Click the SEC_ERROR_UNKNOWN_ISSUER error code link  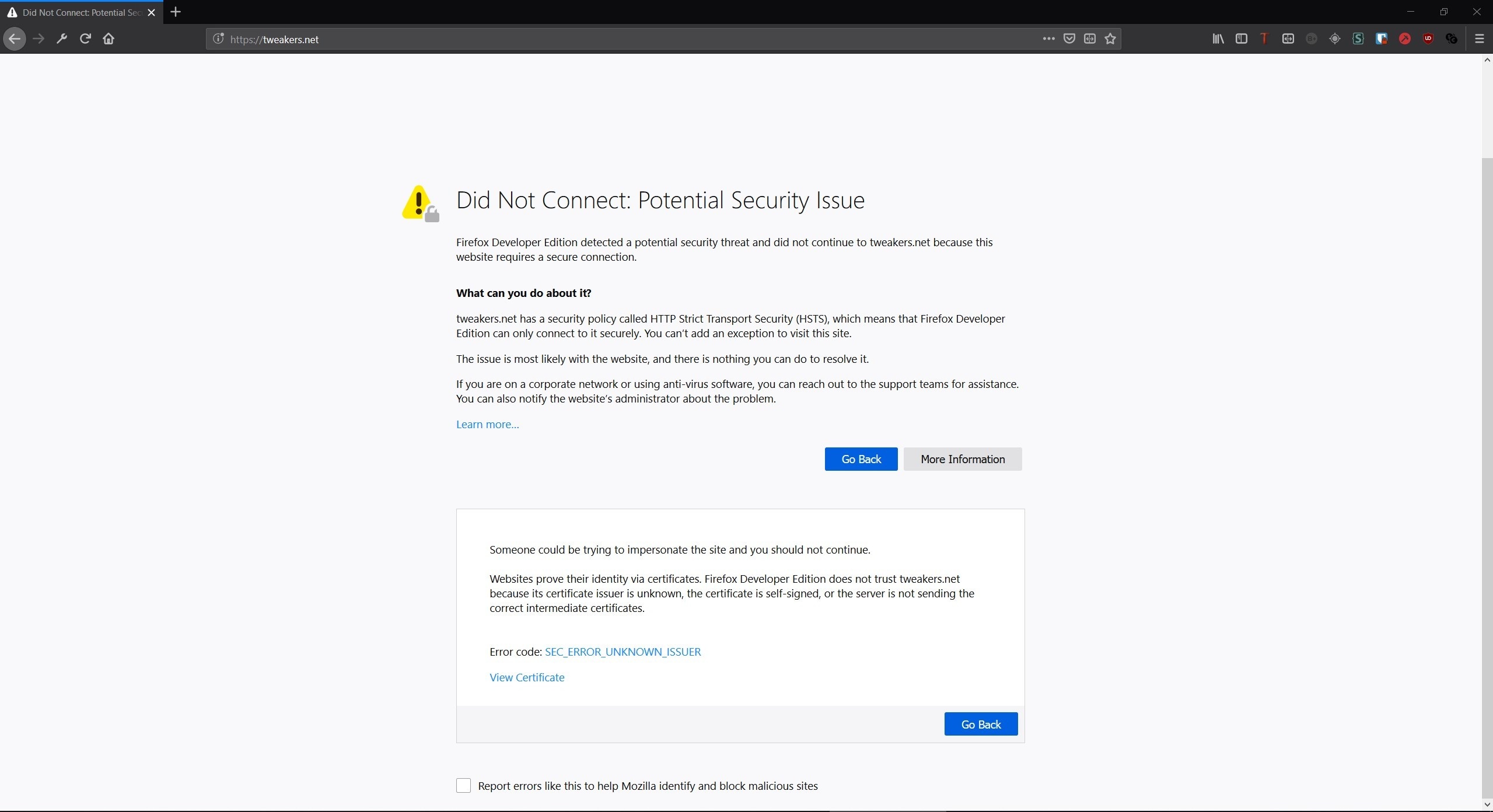[623, 652]
